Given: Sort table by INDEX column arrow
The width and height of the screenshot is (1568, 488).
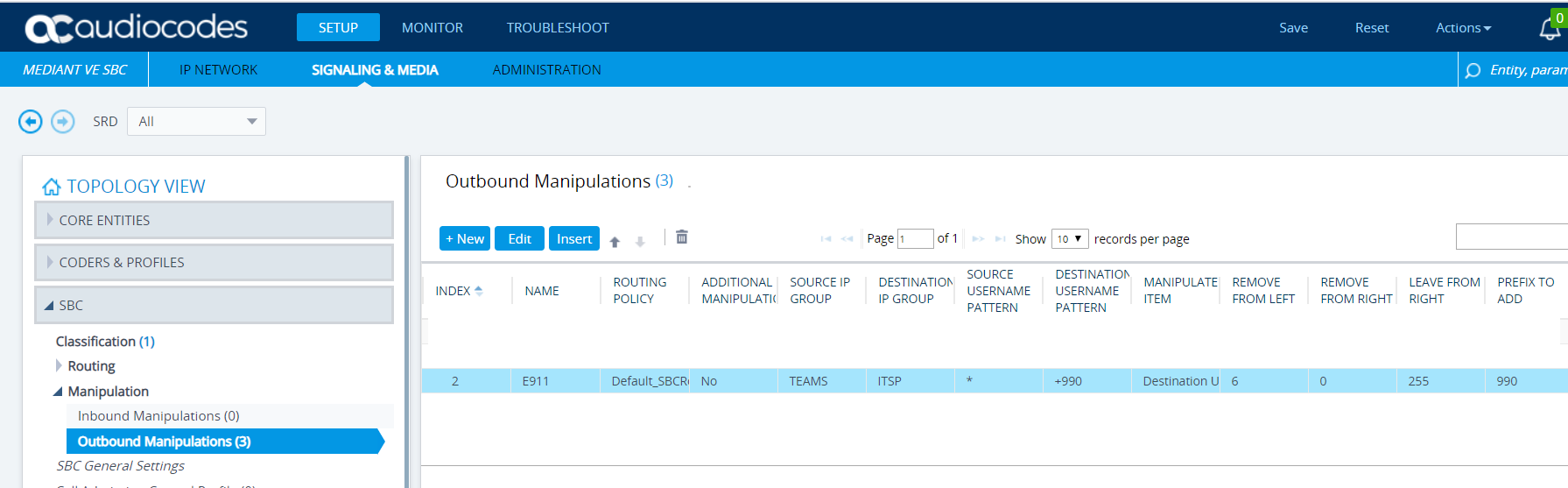Looking at the screenshot, I should [x=479, y=291].
